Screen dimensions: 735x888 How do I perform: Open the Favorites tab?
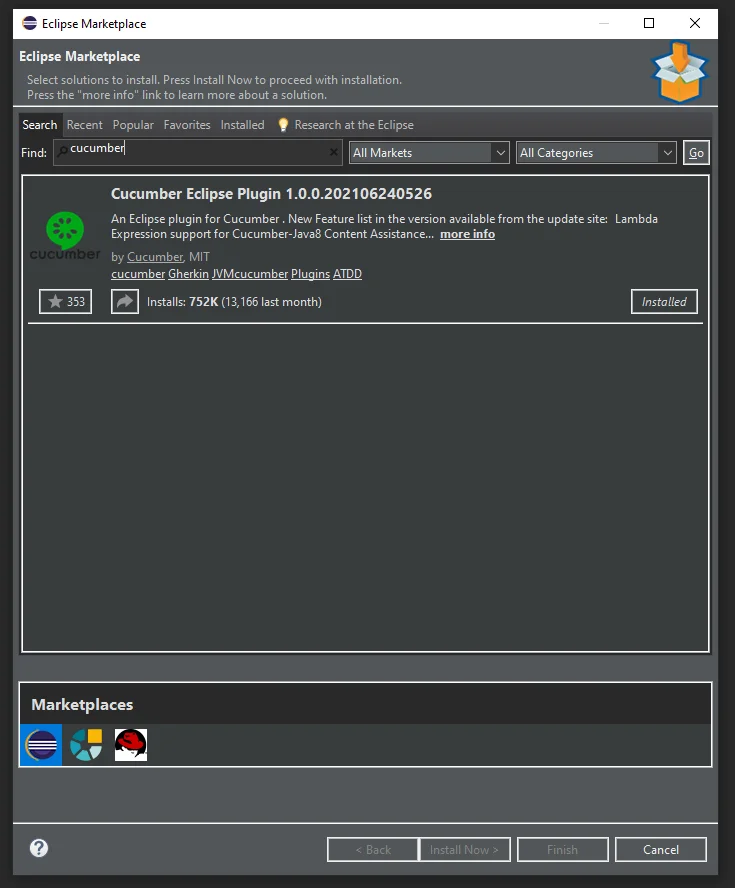[187, 125]
